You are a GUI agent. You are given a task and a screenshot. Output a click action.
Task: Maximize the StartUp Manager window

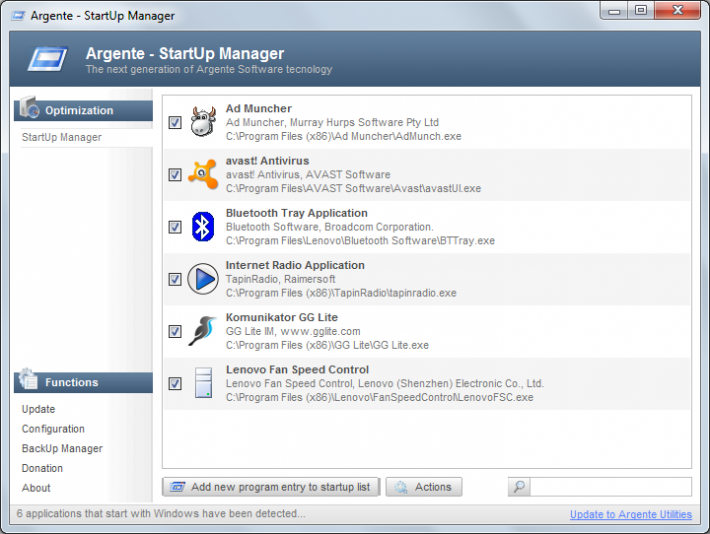click(x=641, y=10)
